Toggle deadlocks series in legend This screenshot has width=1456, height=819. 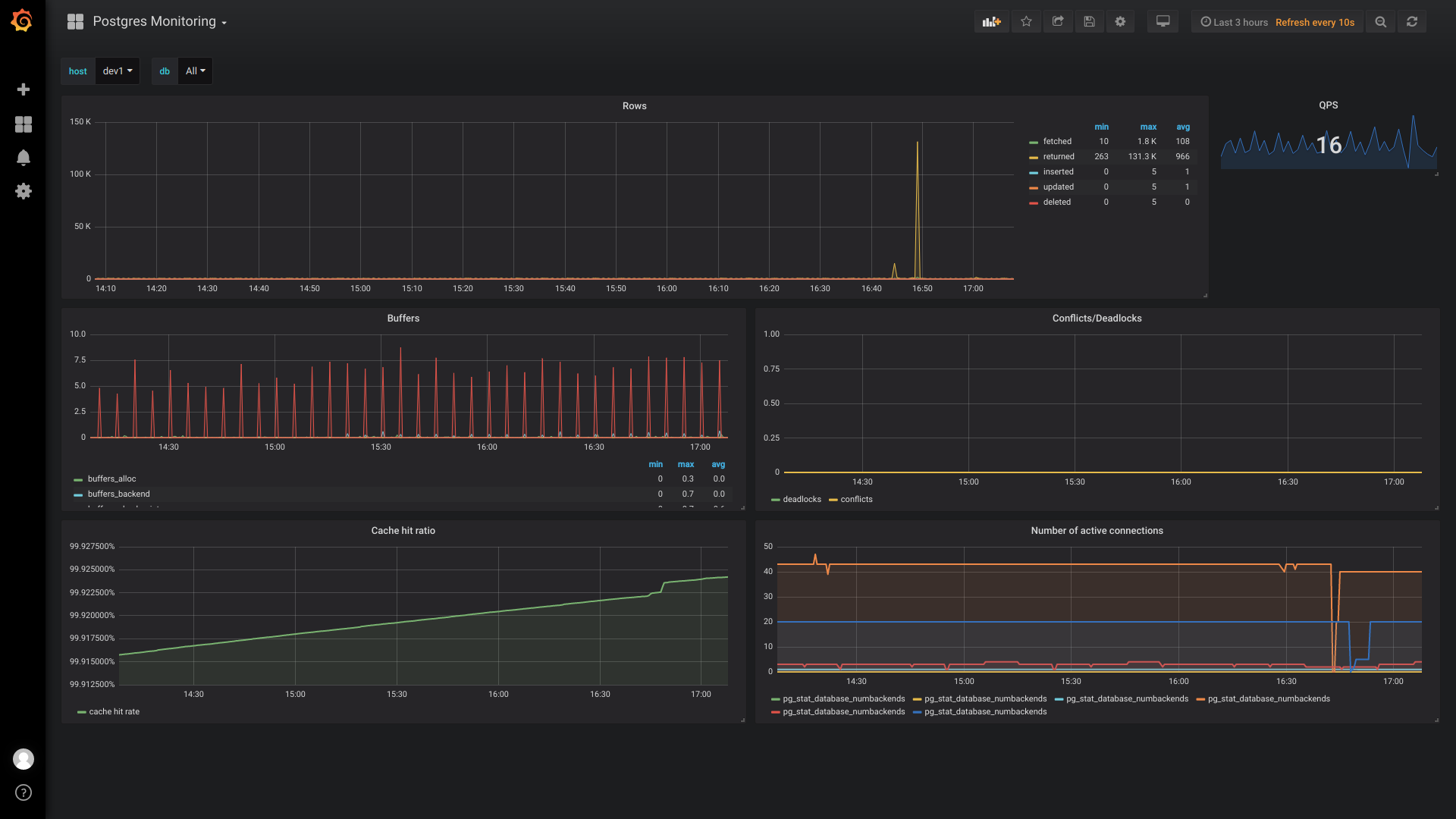(x=802, y=499)
